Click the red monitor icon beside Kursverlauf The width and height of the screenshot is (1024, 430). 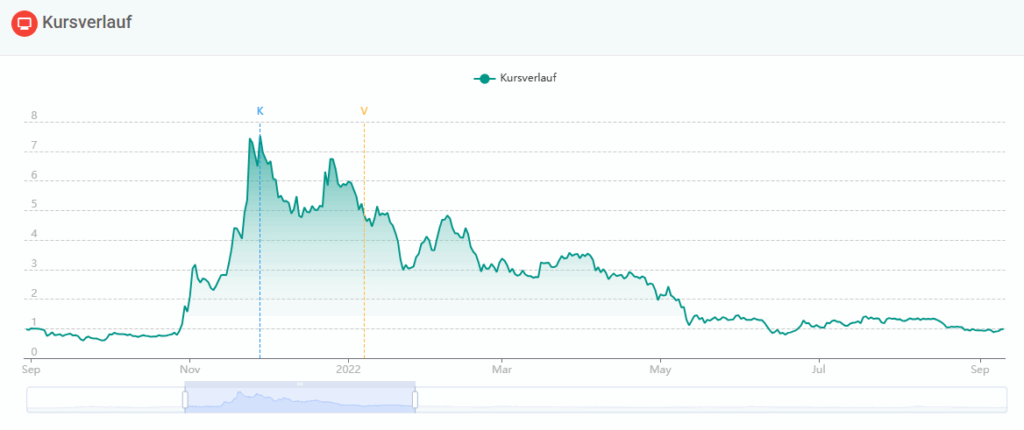click(x=25, y=24)
